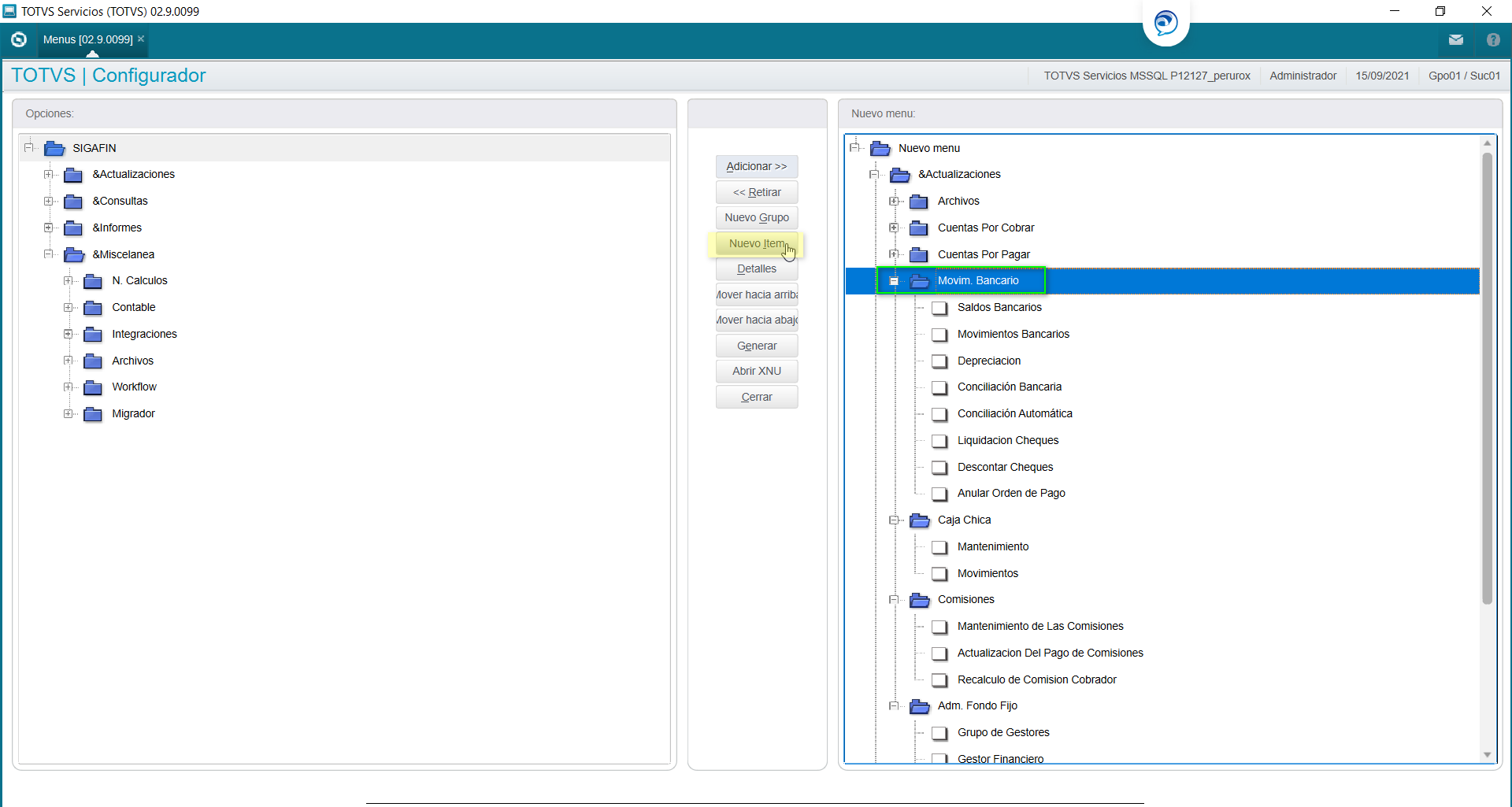Expand the &Consultas tree node
The image size is (1512, 807).
tap(48, 201)
